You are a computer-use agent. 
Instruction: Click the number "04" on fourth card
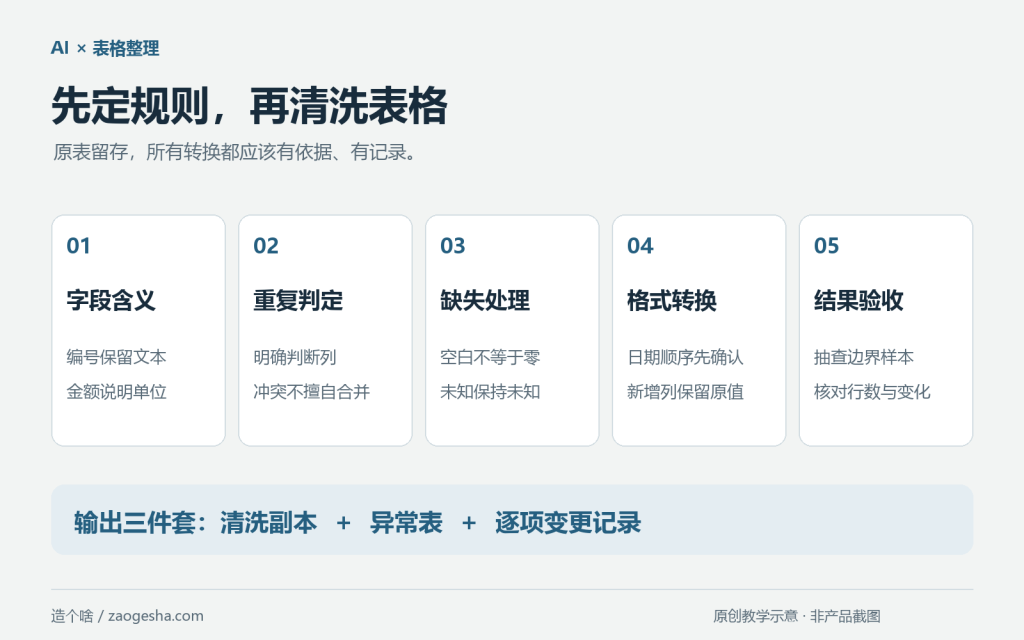640,246
